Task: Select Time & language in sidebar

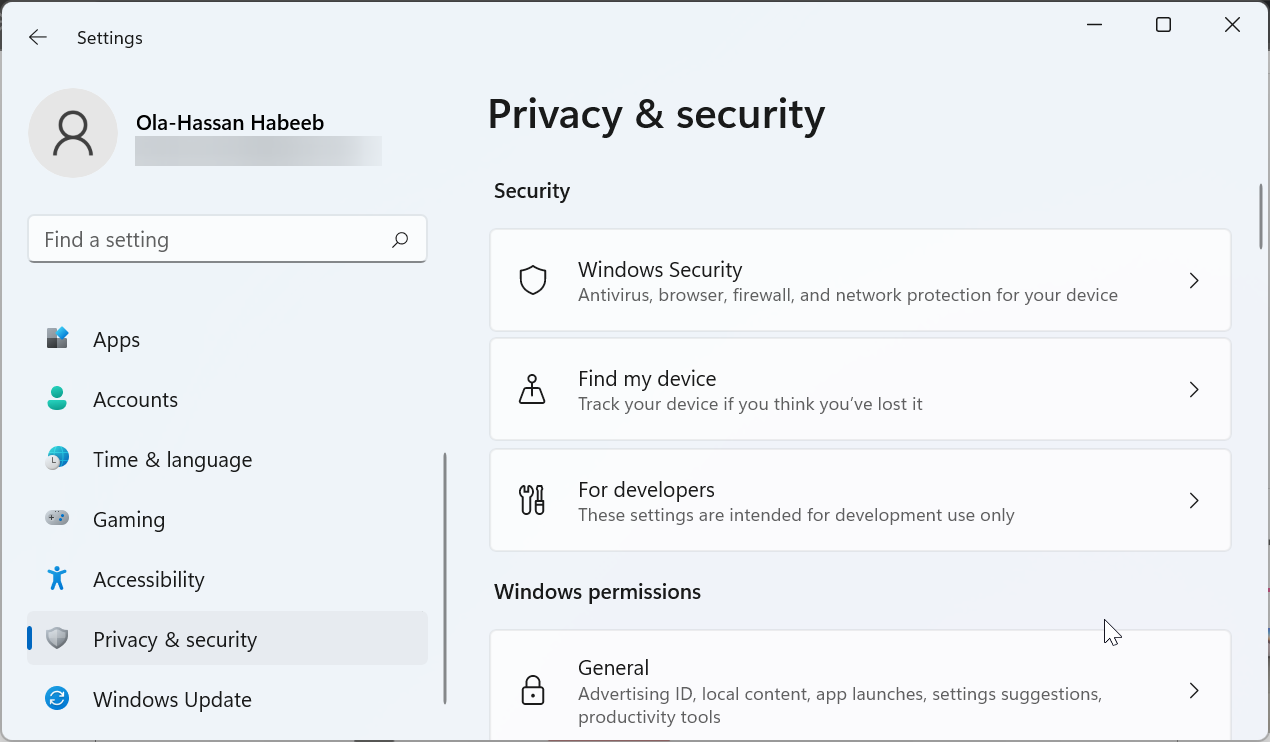Action: [x=172, y=459]
